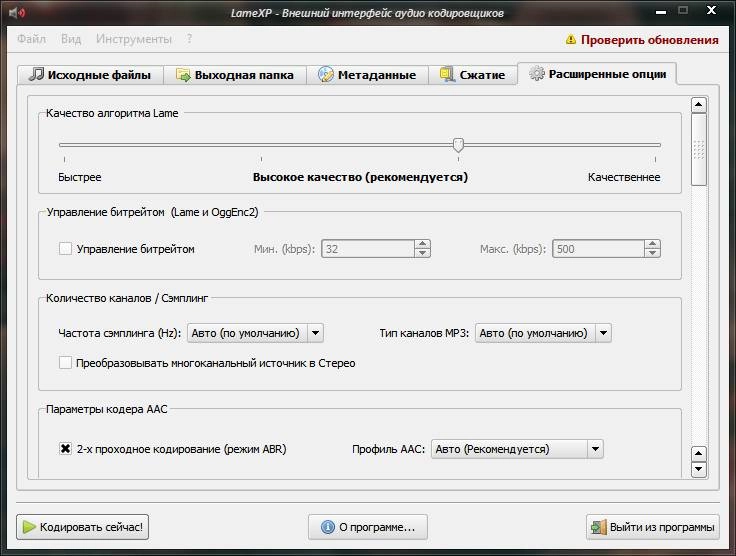736x556 pixels.
Task: Open the Профиль AAC dropdown
Action: click(x=517, y=449)
